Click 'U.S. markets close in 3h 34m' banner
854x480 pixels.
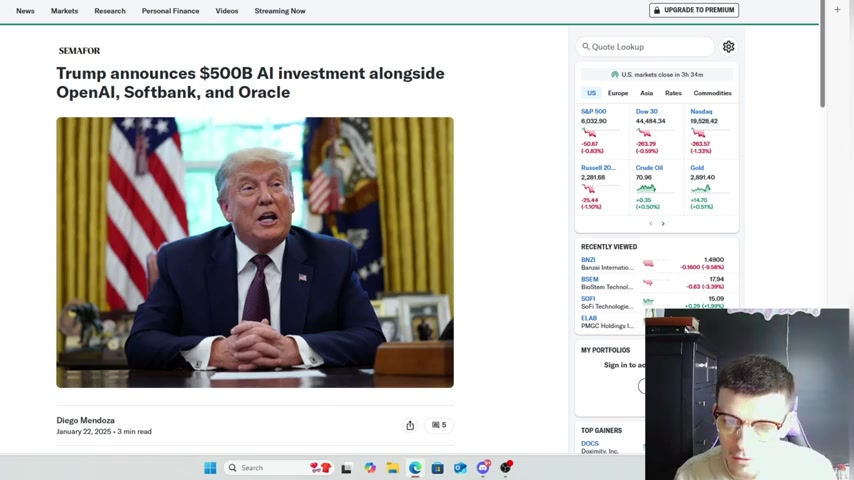tap(657, 75)
